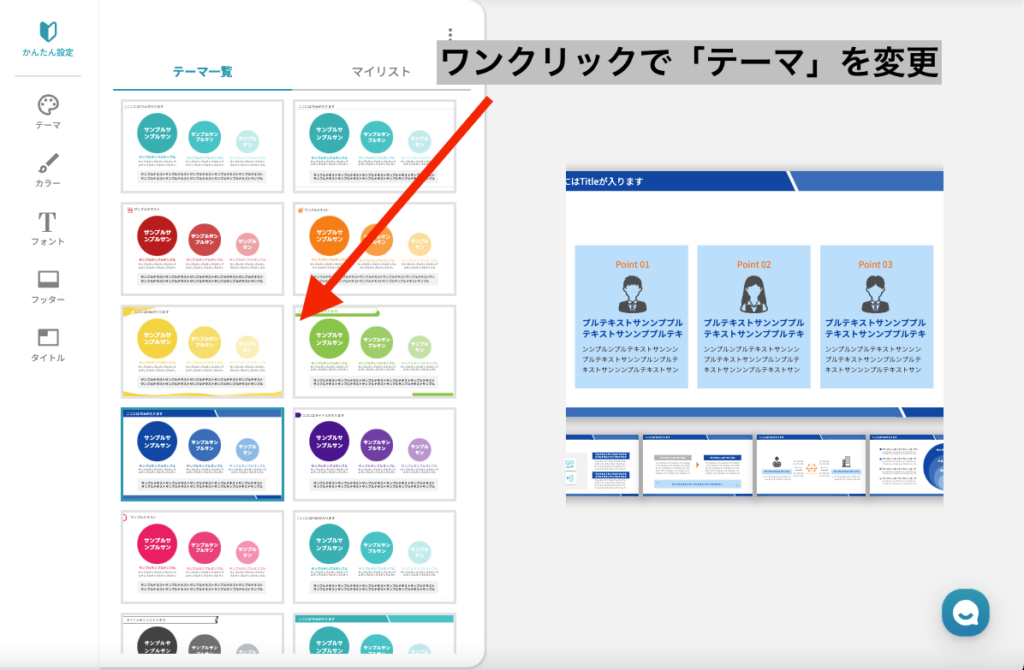Click the Point 02 card in preview
Screen dimensions: 1024x670
pyautogui.click(x=754, y=317)
